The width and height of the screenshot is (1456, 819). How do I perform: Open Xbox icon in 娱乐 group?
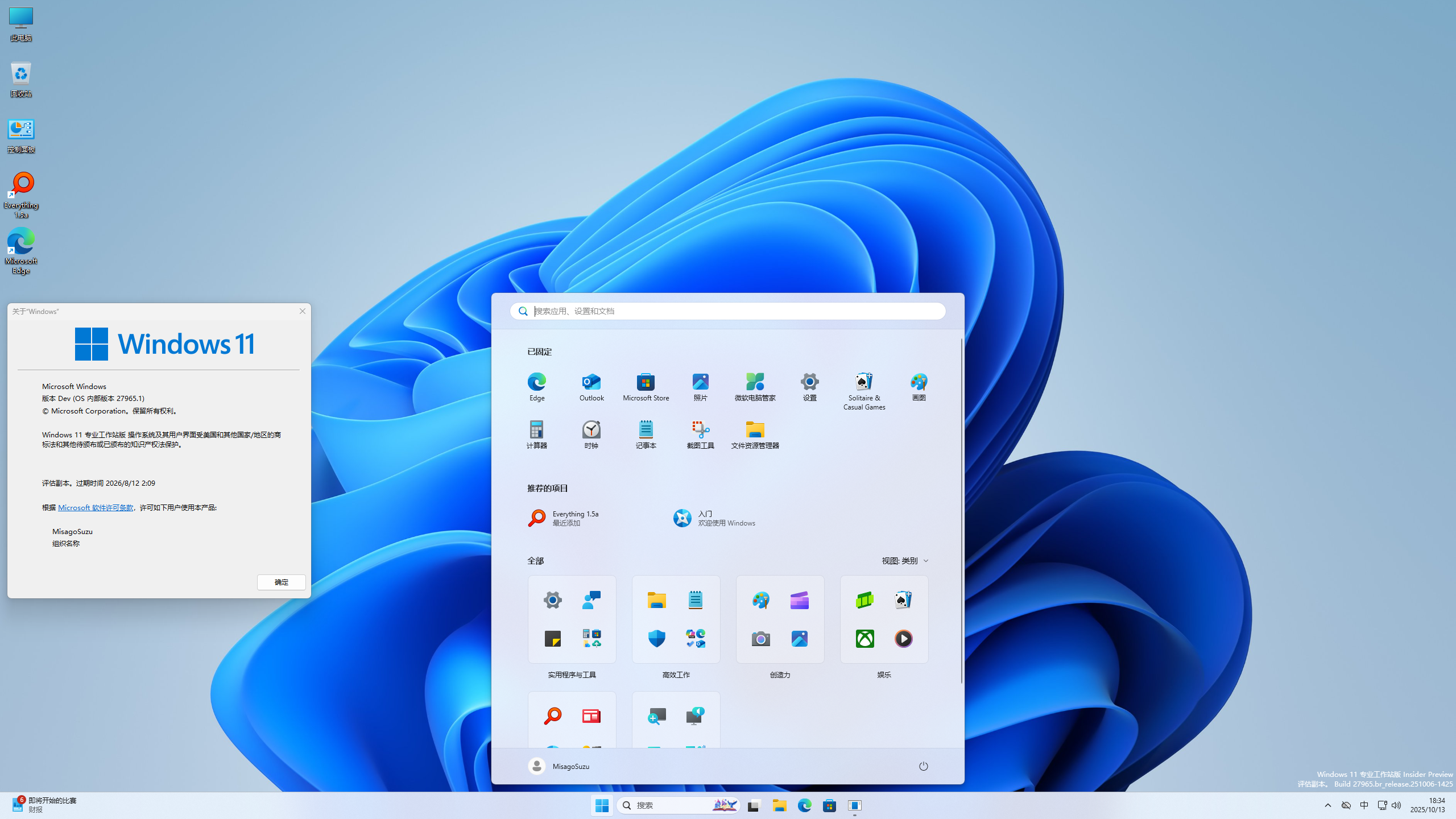point(865,639)
